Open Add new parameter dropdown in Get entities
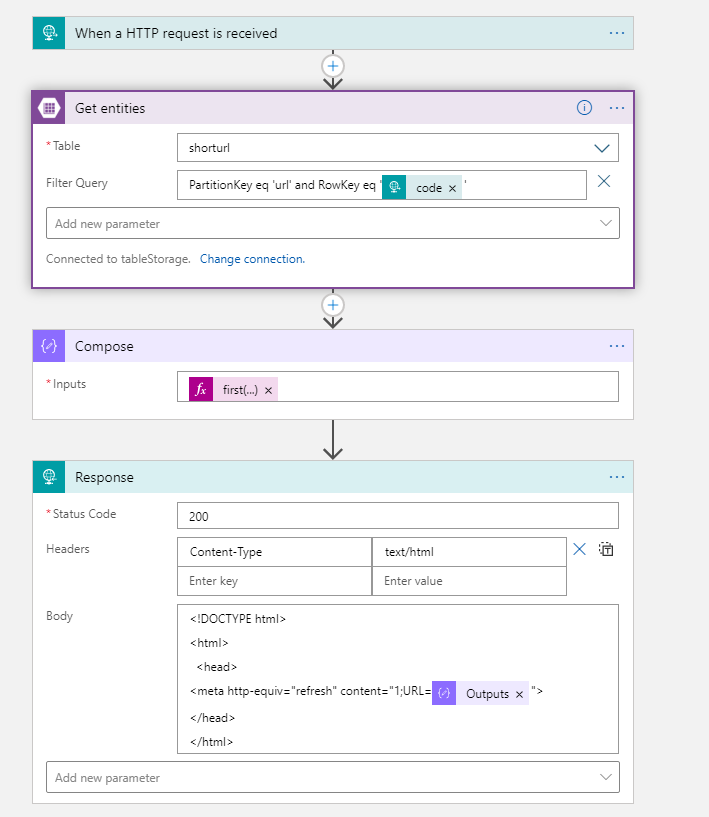This screenshot has width=709, height=817. tap(333, 224)
